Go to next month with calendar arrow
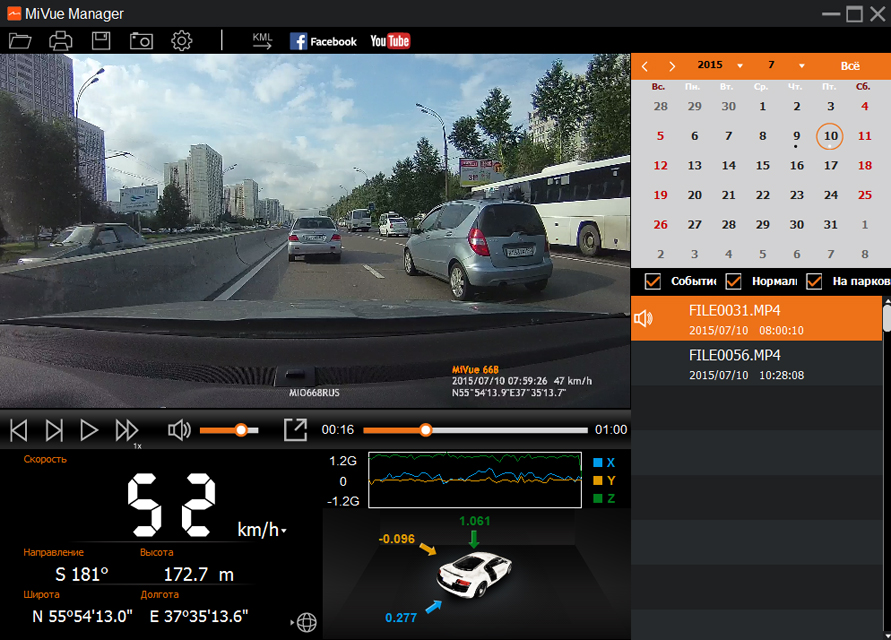Image resolution: width=891 pixels, height=640 pixels. point(670,65)
